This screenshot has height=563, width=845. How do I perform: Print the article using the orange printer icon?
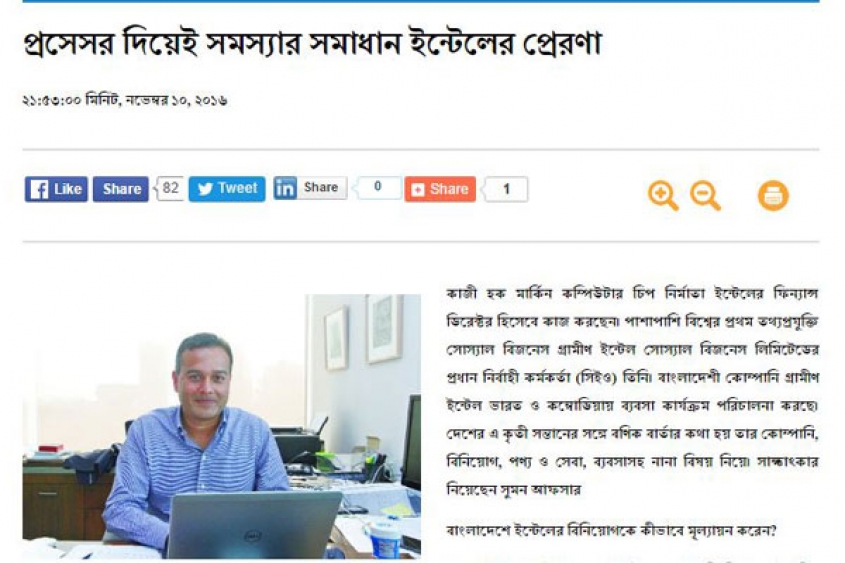point(773,196)
